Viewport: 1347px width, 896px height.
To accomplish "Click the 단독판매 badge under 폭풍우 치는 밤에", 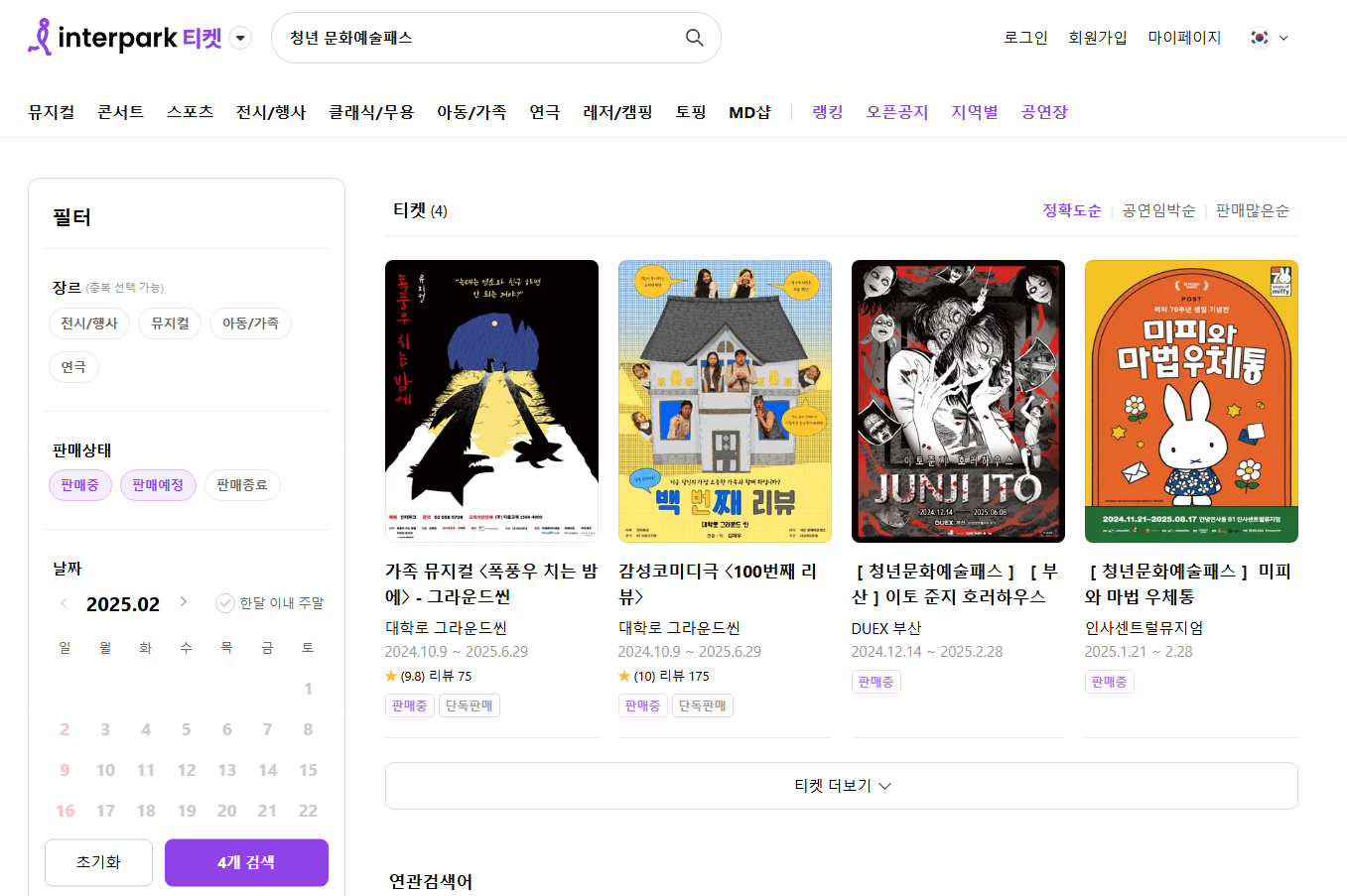I will click(470, 705).
